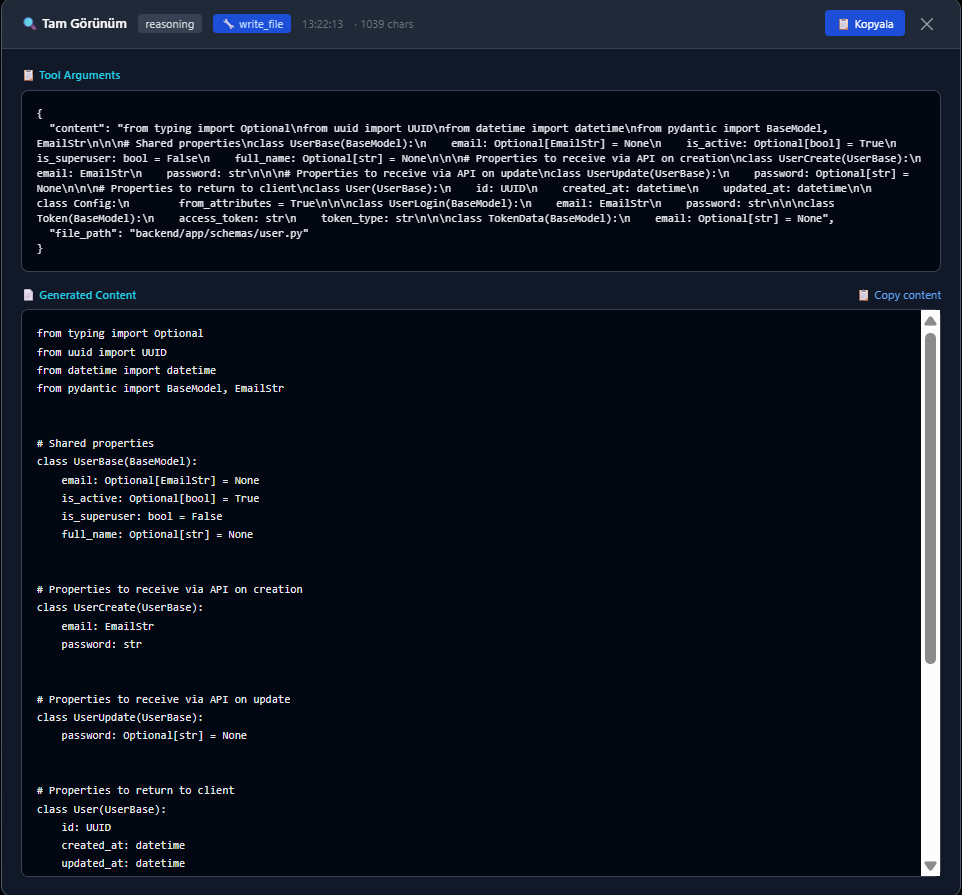This screenshot has width=962, height=895.
Task: Click the wrench icon in write_file badge
Action: (228, 24)
